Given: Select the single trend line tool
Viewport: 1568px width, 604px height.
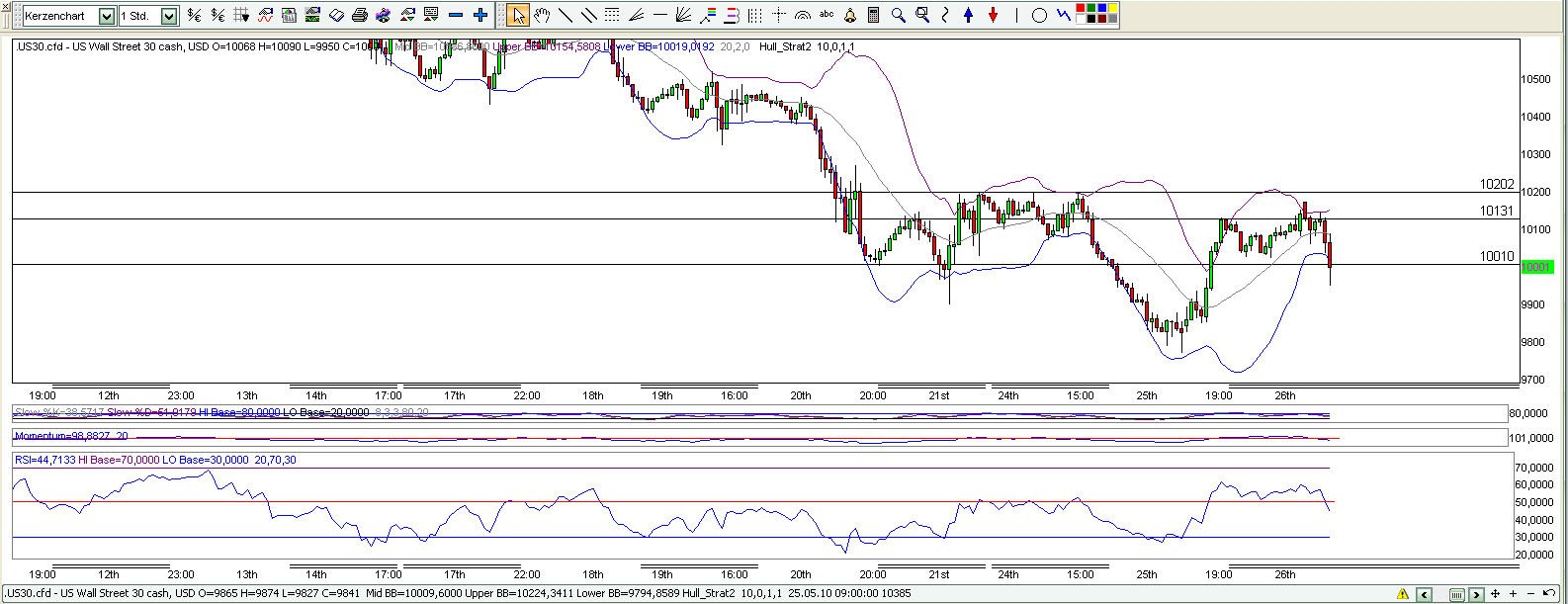Looking at the screenshot, I should click(566, 15).
